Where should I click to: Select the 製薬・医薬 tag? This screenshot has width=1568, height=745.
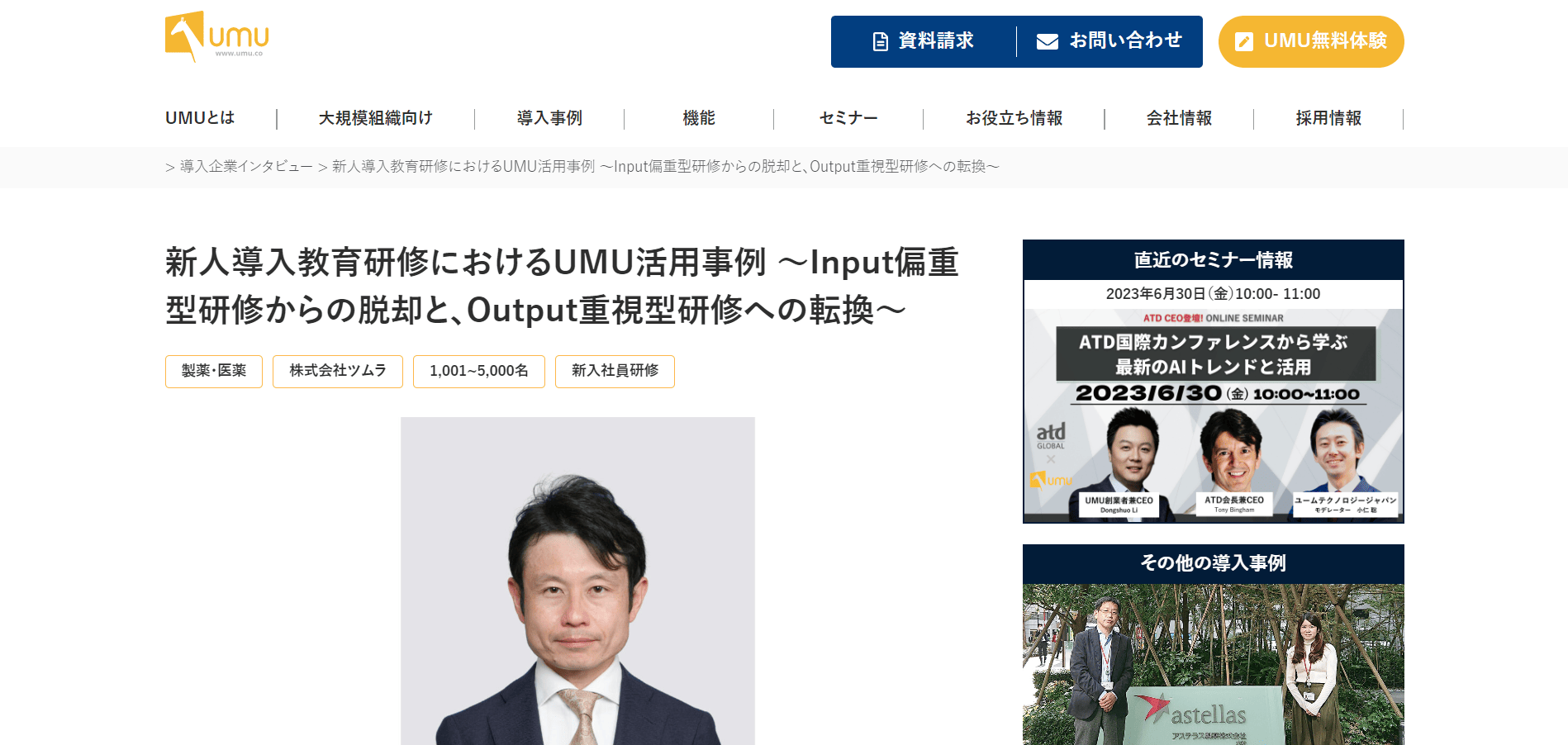(214, 371)
